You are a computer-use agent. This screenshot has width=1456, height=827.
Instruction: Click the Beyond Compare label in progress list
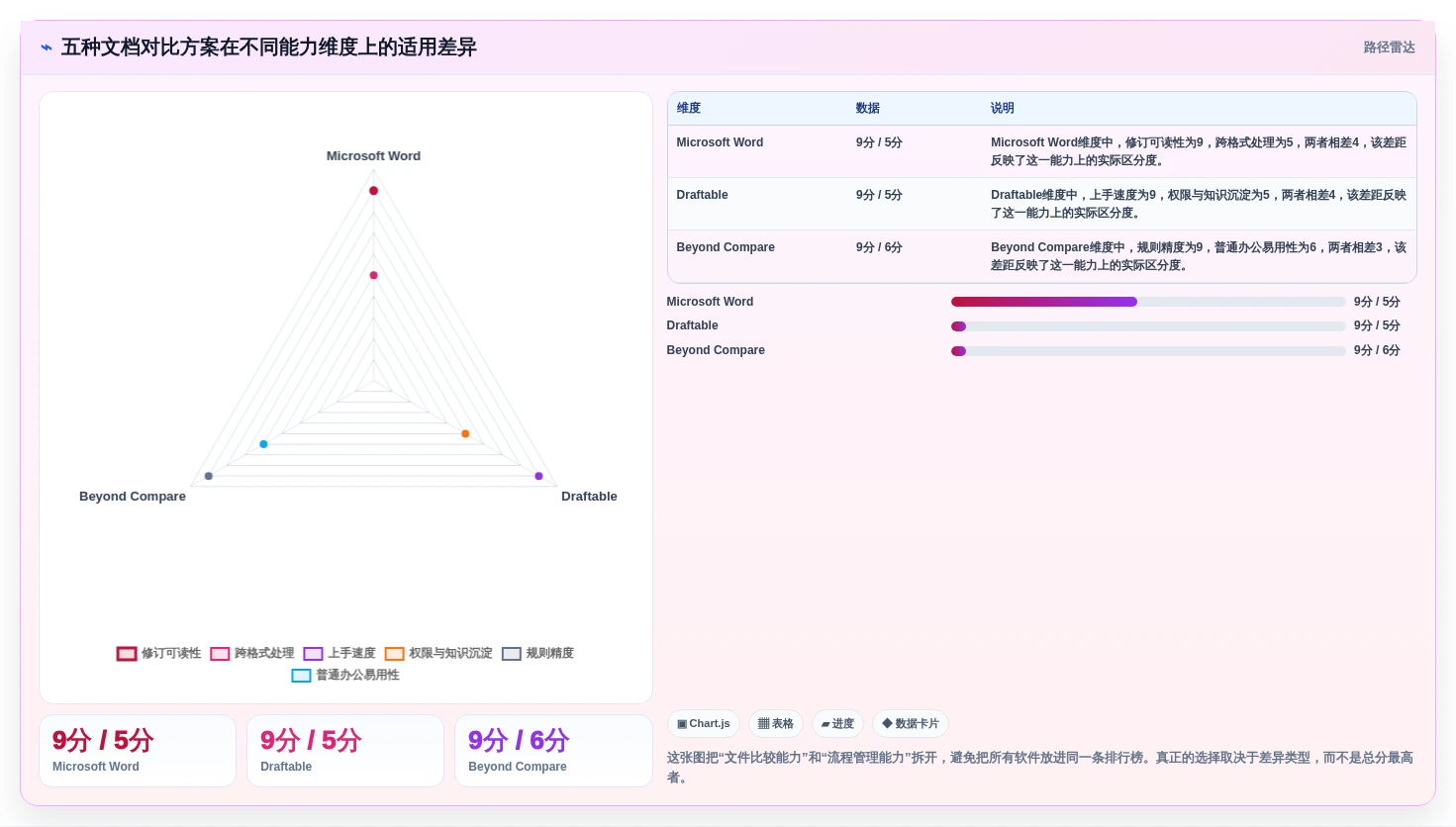tap(716, 350)
